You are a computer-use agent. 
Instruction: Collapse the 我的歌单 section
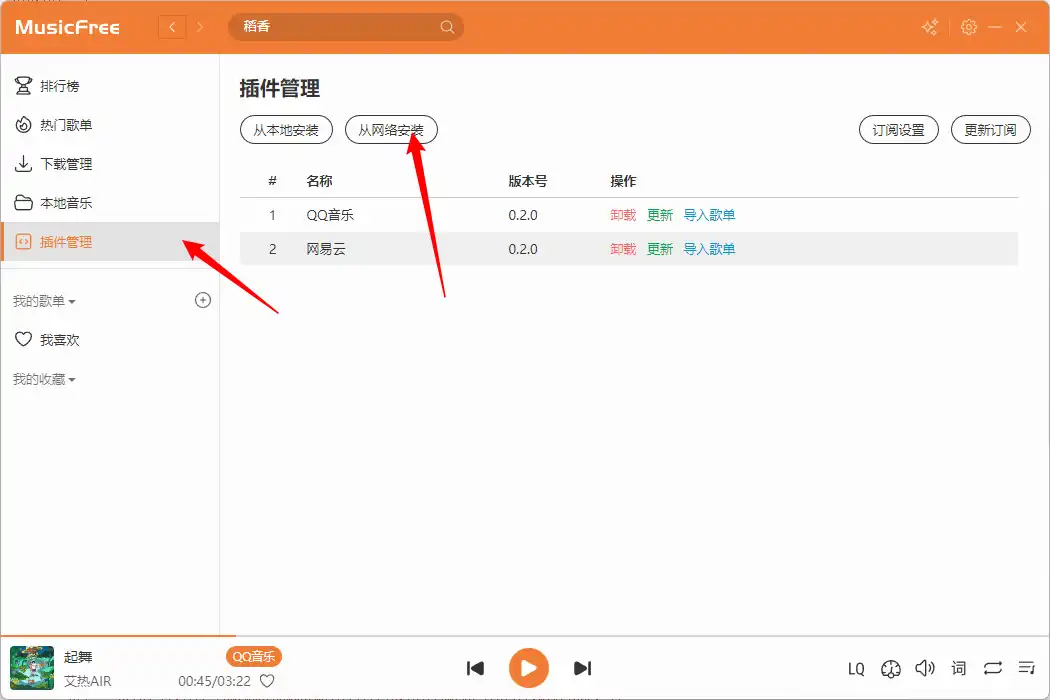point(44,301)
